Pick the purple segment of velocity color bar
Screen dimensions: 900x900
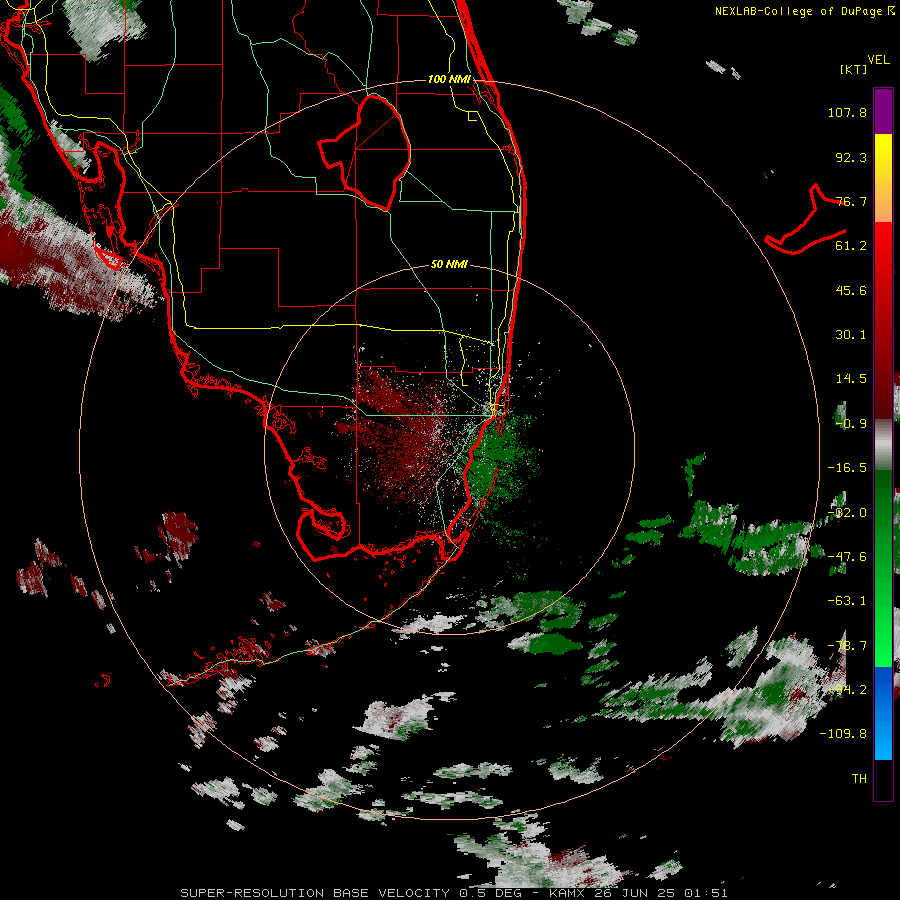[x=883, y=111]
